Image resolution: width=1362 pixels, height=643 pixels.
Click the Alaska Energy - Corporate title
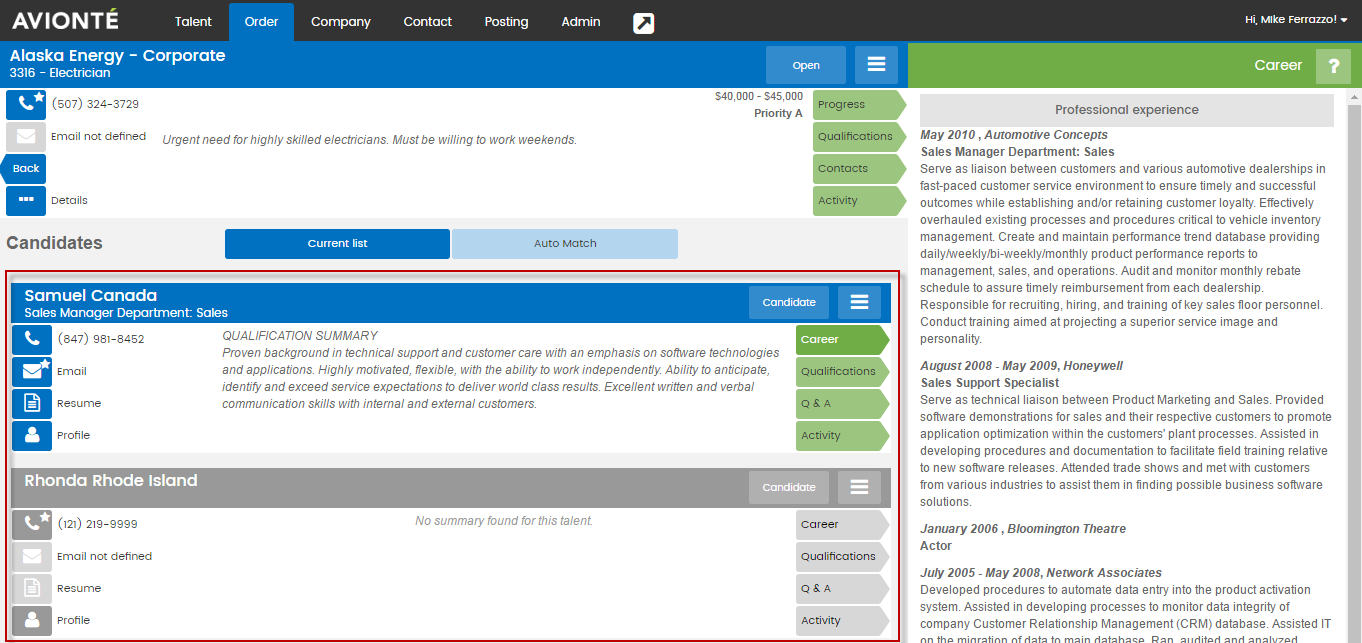pos(118,56)
